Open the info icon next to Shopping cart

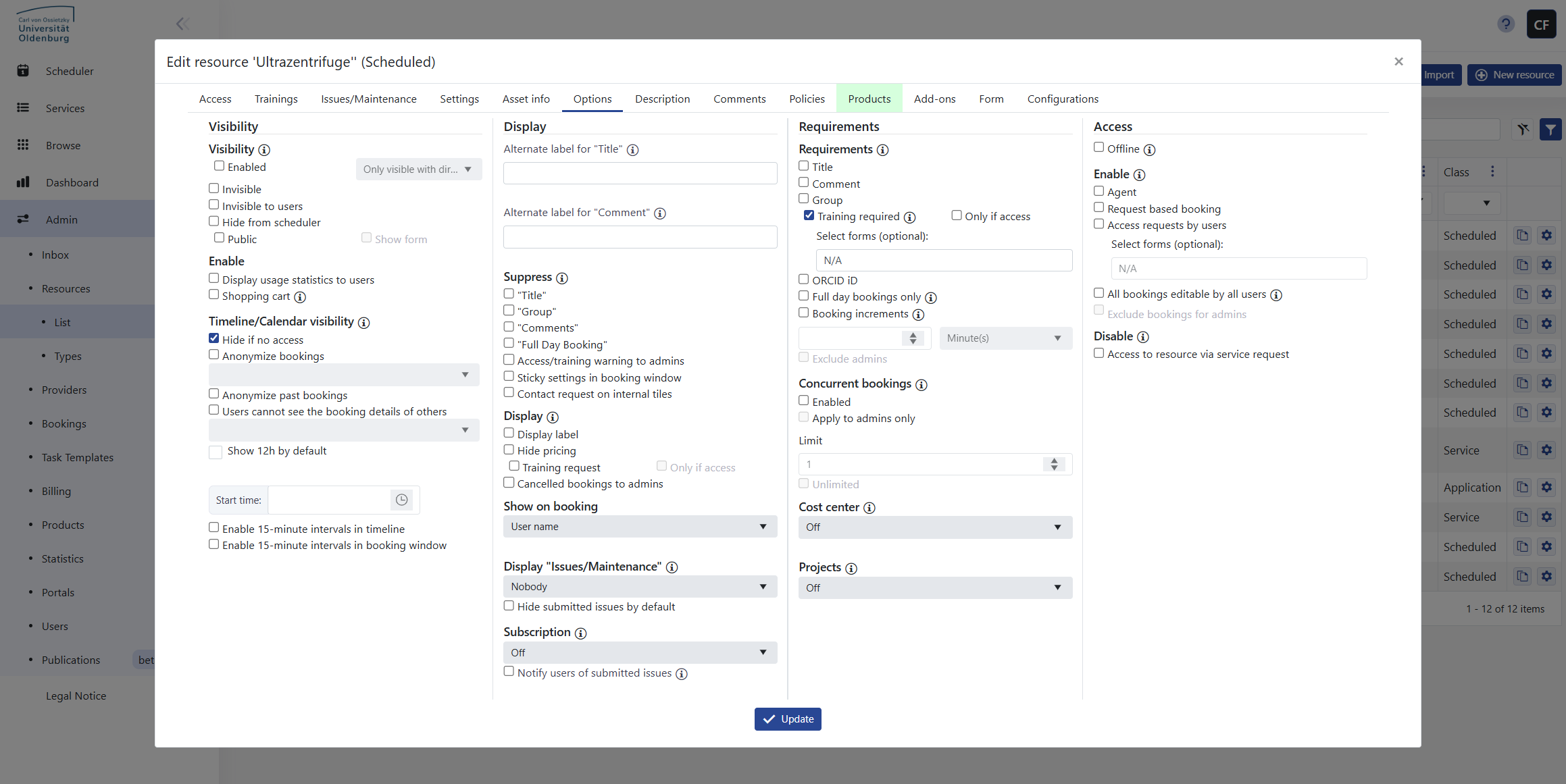(x=300, y=297)
